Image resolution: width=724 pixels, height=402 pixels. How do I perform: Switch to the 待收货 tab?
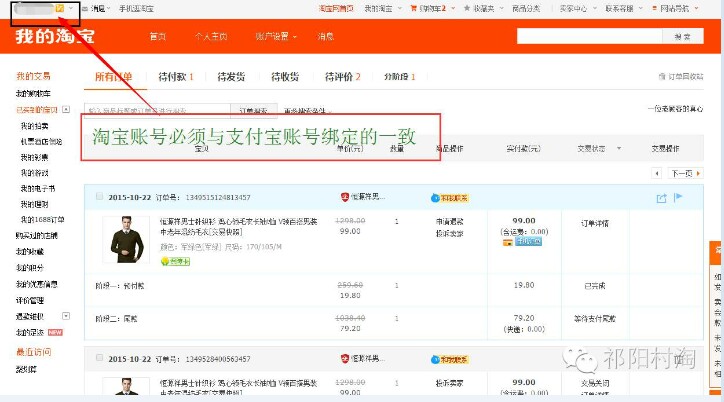[285, 77]
